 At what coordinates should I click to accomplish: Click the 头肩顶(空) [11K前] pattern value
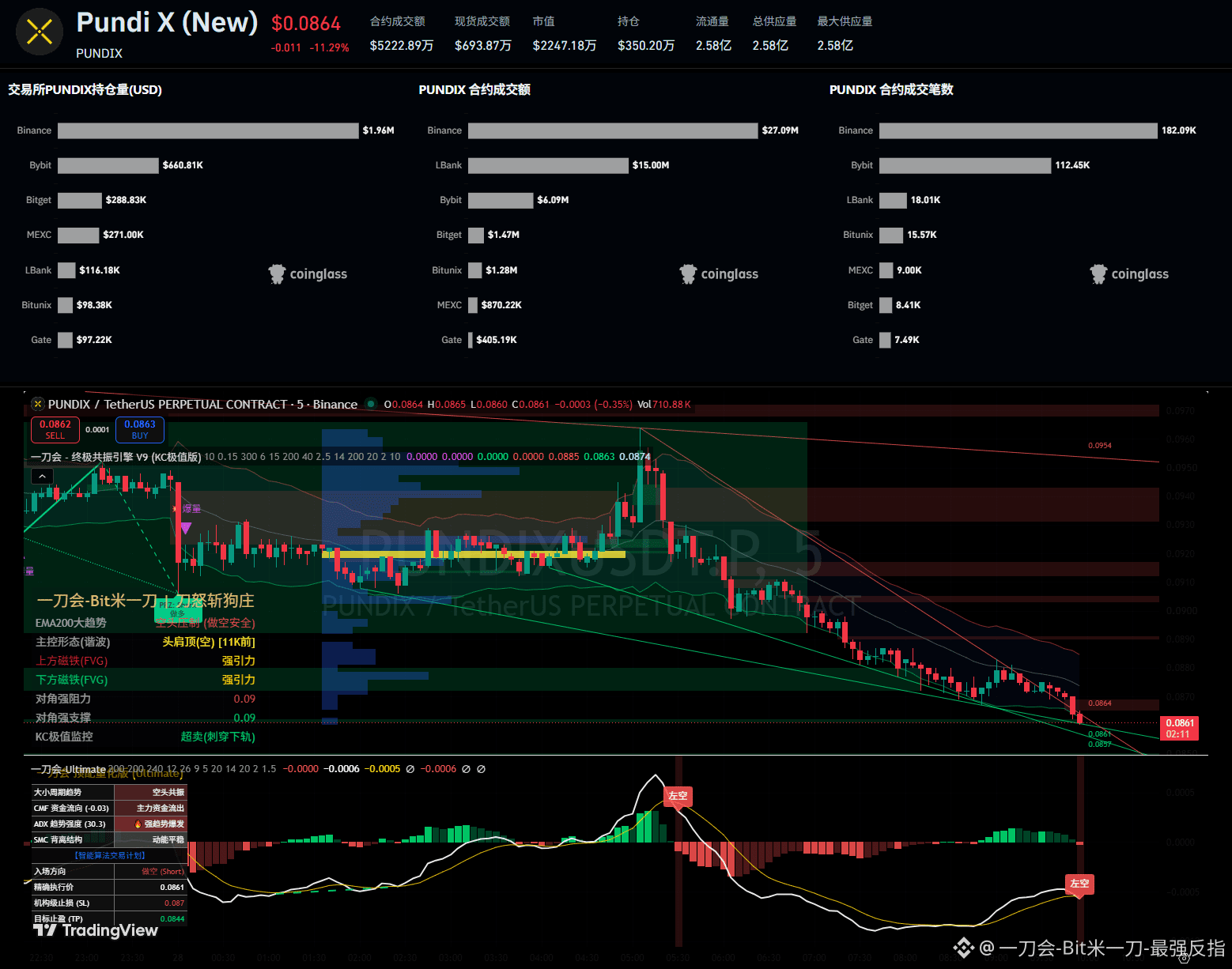coord(209,642)
